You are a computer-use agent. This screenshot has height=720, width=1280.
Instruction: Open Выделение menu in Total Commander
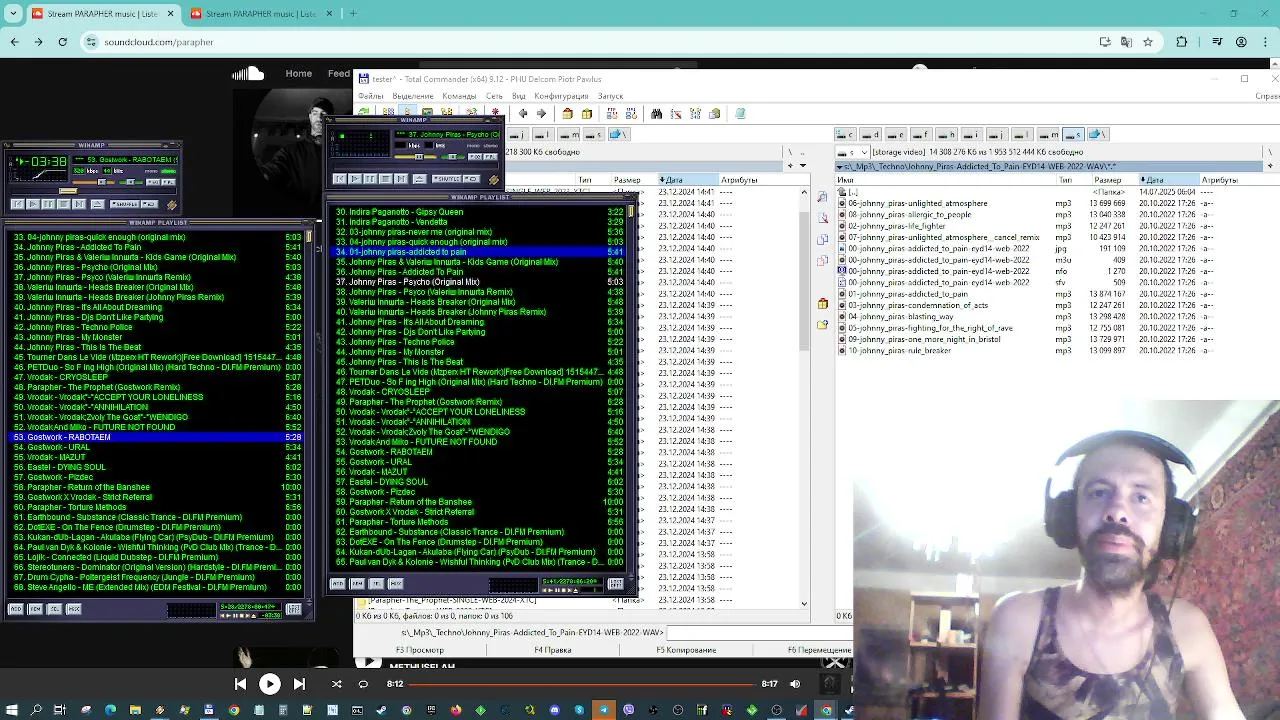[413, 96]
